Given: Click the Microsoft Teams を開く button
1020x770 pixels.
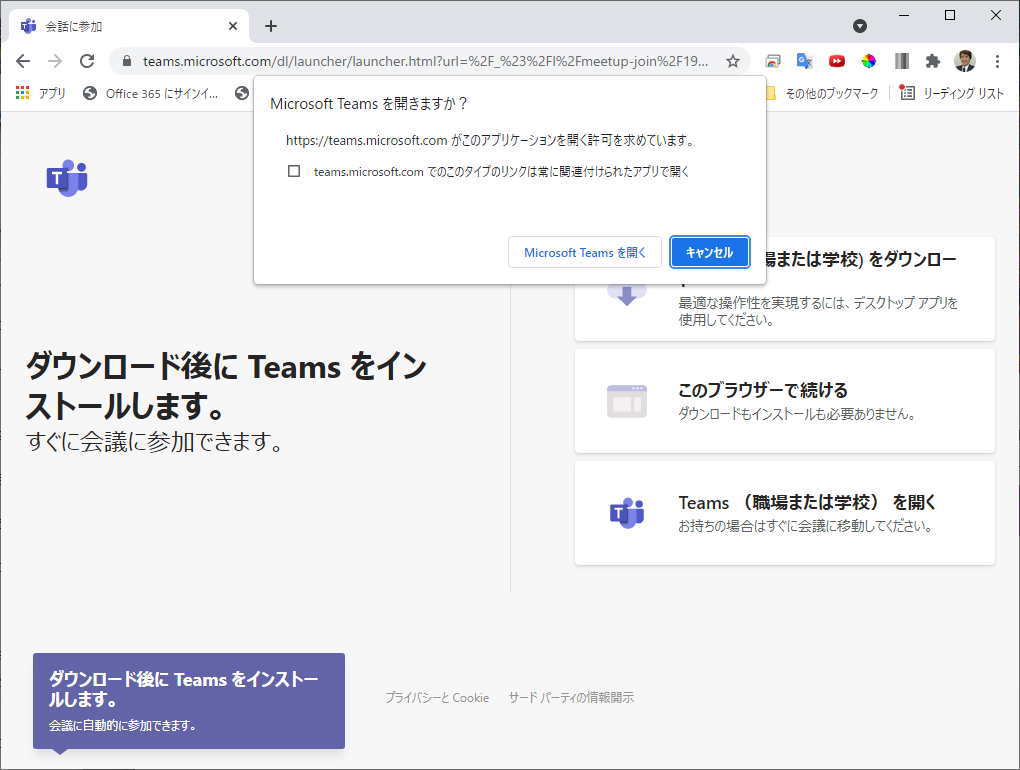Looking at the screenshot, I should click(x=585, y=252).
